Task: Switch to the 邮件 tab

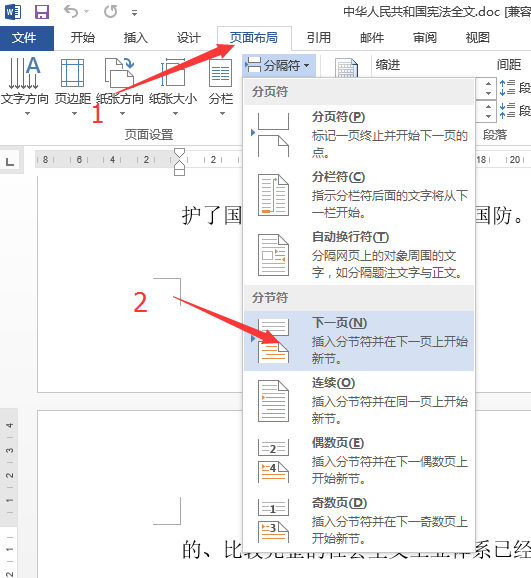Action: (x=372, y=38)
